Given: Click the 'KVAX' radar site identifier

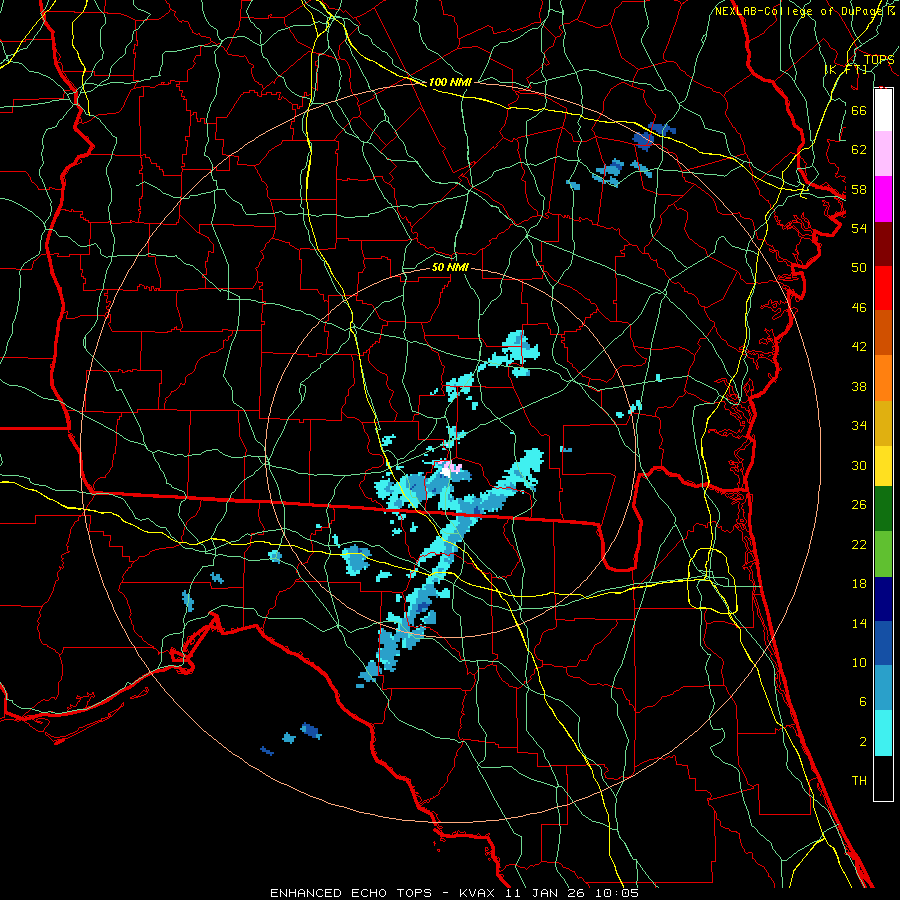Looking at the screenshot, I should 479,893.
